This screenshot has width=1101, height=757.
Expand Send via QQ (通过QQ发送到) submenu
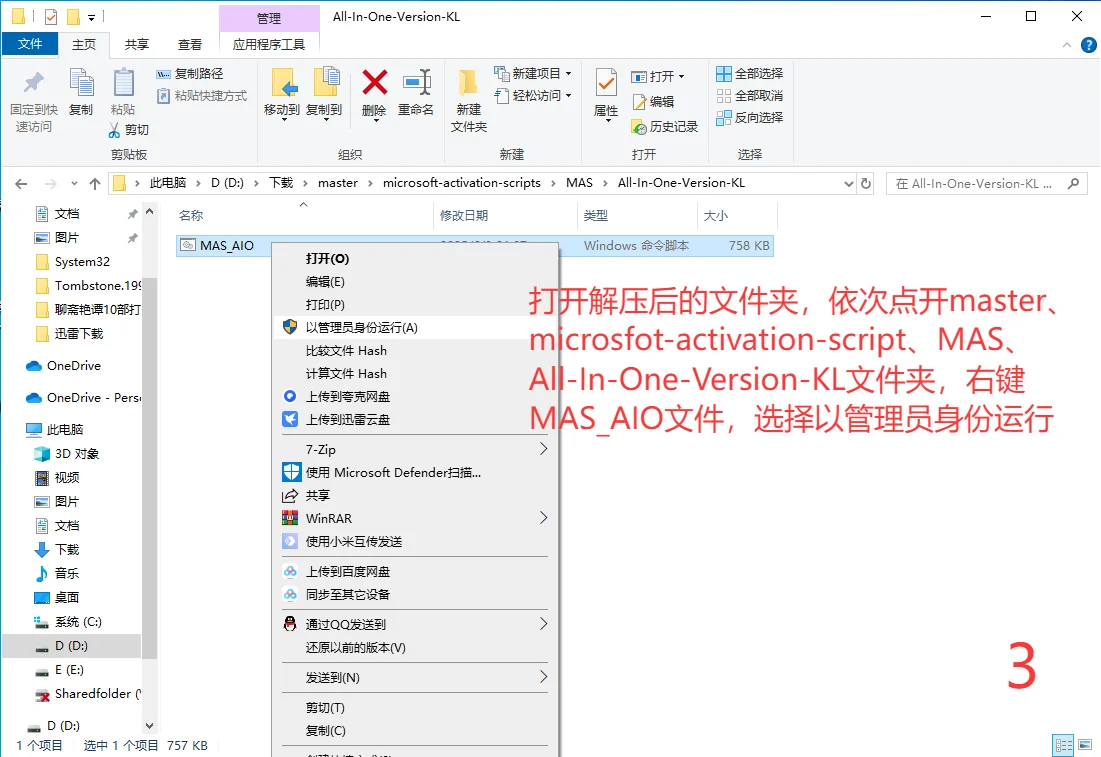point(415,624)
